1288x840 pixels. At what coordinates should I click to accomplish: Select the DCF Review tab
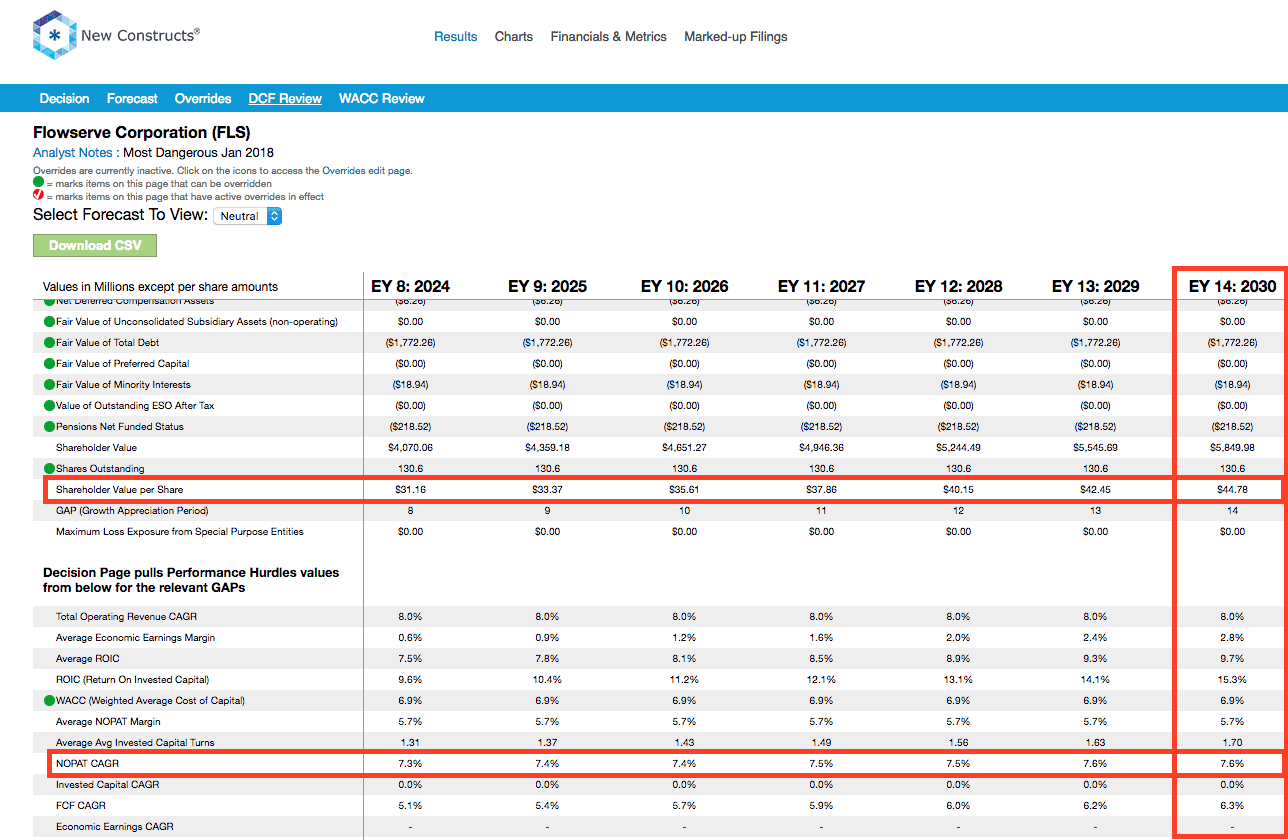pos(285,99)
